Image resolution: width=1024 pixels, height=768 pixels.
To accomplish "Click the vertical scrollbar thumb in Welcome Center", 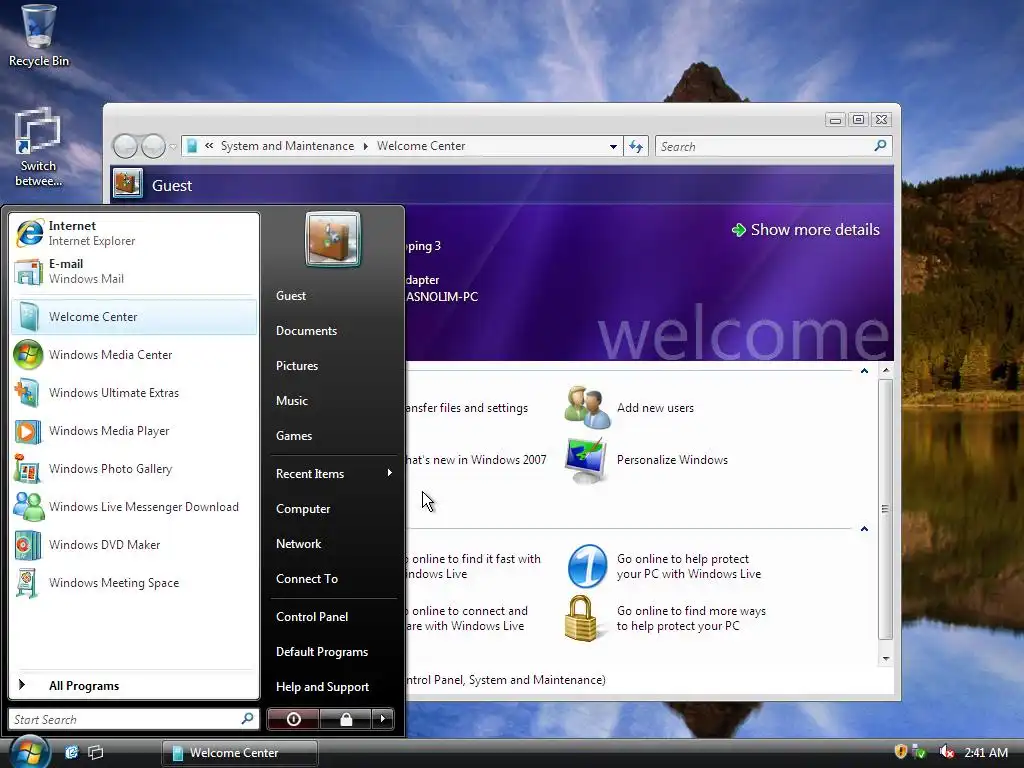I will pos(886,509).
